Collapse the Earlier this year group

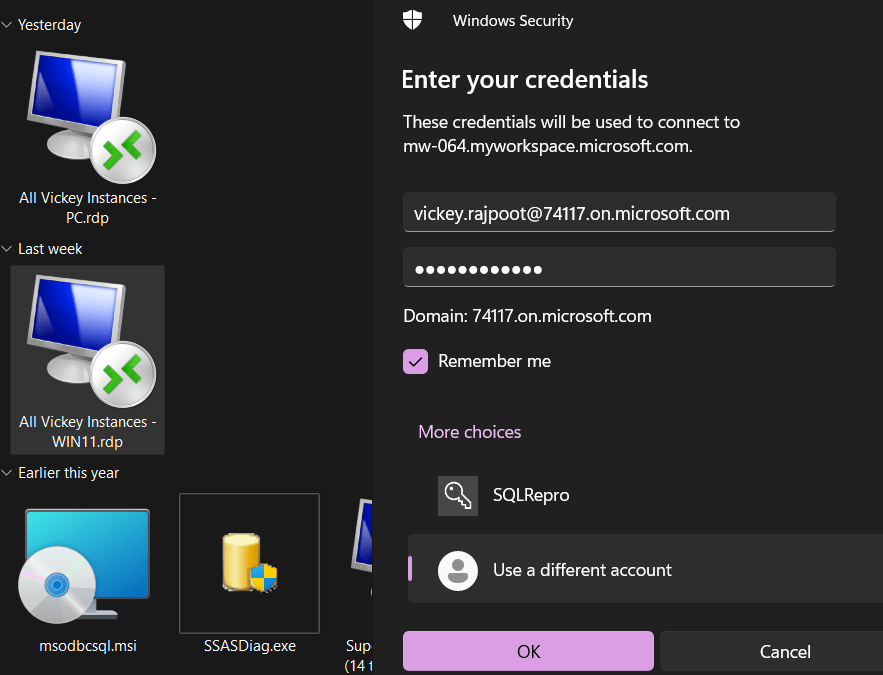pyautogui.click(x=7, y=473)
